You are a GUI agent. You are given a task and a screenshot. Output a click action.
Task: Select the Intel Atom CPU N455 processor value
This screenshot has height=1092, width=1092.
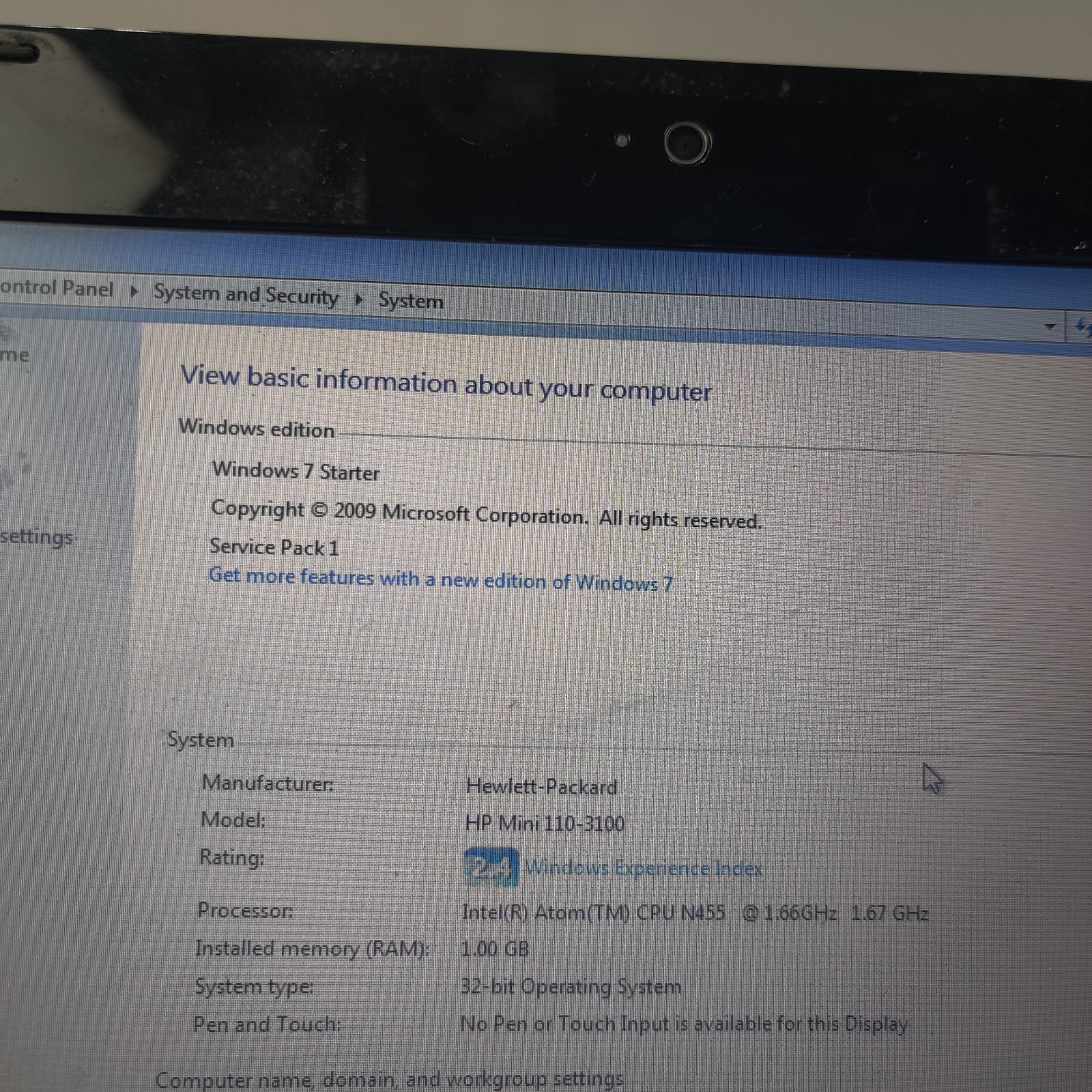tap(695, 913)
